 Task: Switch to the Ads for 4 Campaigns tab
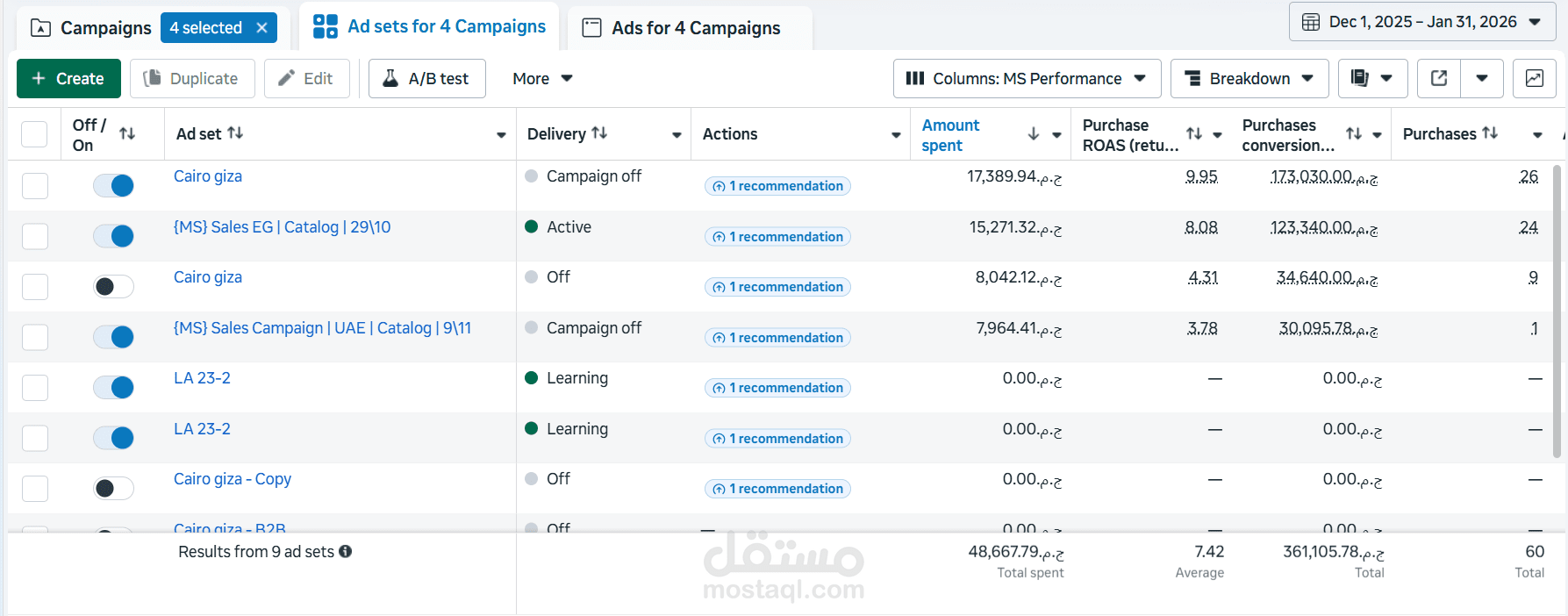point(690,28)
